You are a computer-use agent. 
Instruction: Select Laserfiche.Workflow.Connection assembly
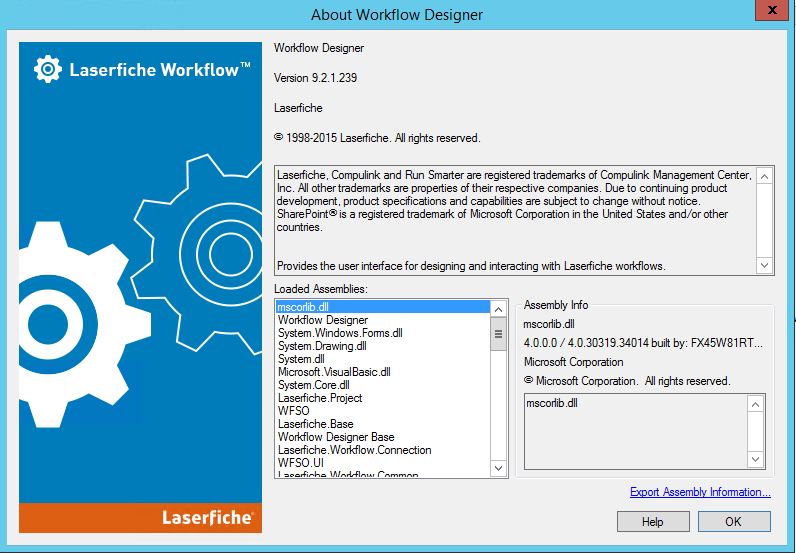[383, 450]
